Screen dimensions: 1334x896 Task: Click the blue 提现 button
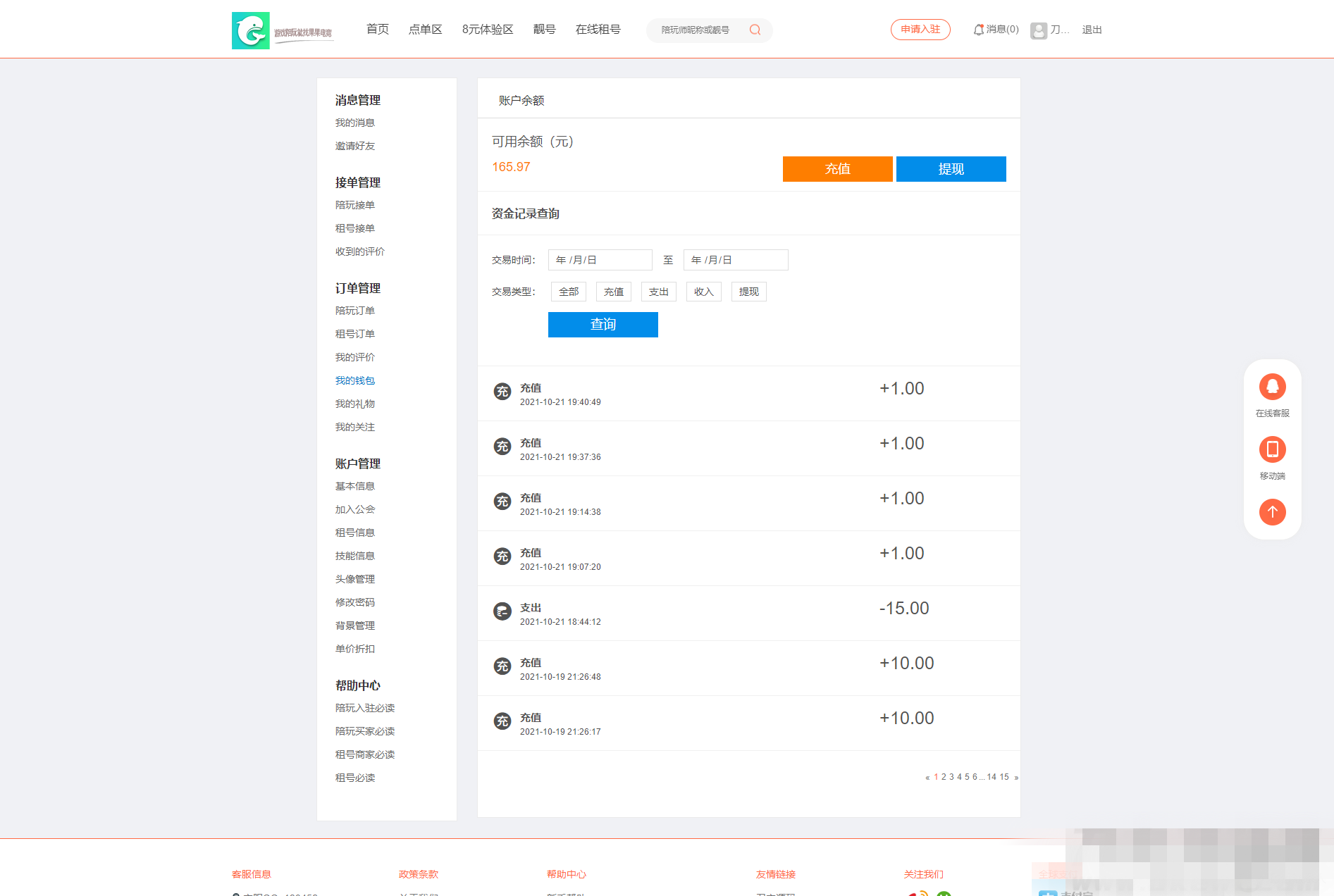[x=951, y=169]
